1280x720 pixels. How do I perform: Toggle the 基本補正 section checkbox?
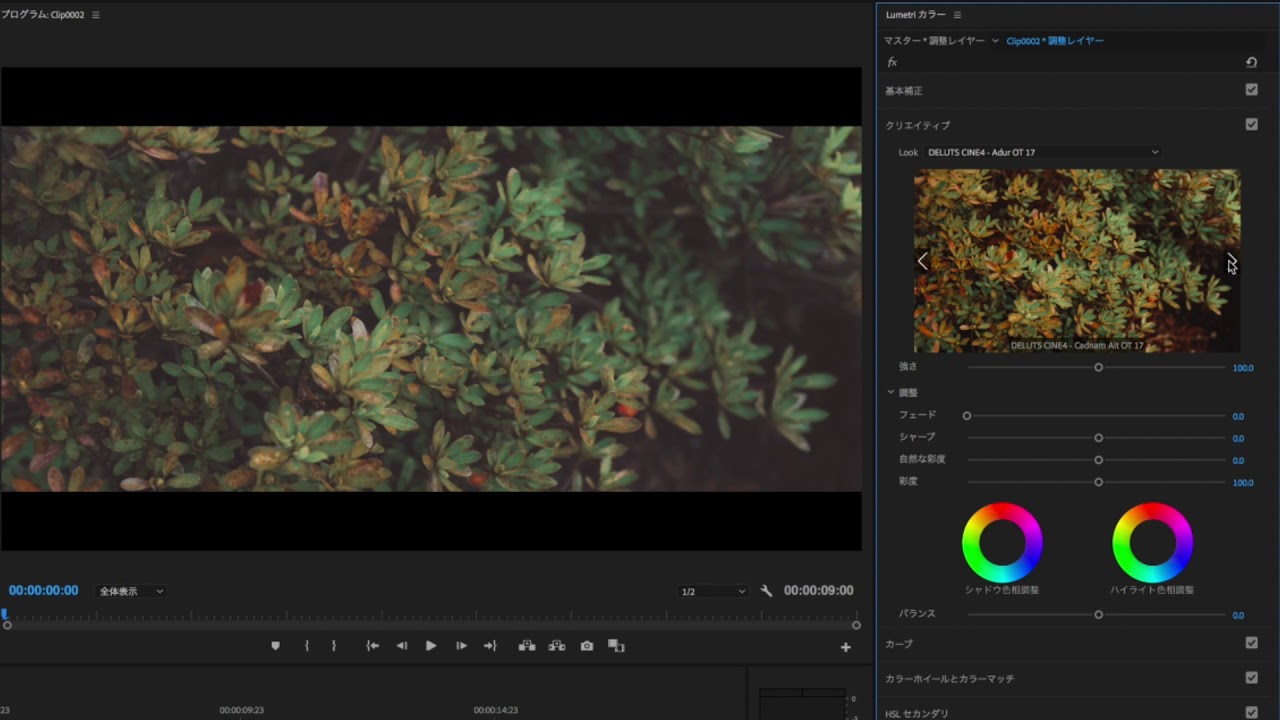pyautogui.click(x=1251, y=90)
